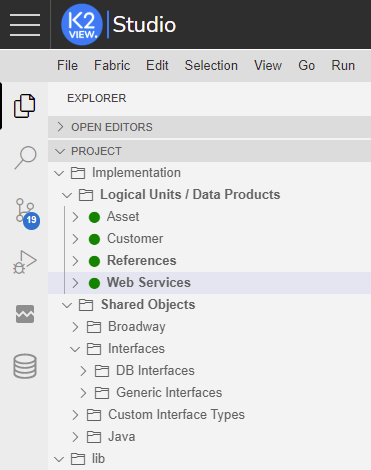Open the chart monitor sidebar icon

click(25, 314)
